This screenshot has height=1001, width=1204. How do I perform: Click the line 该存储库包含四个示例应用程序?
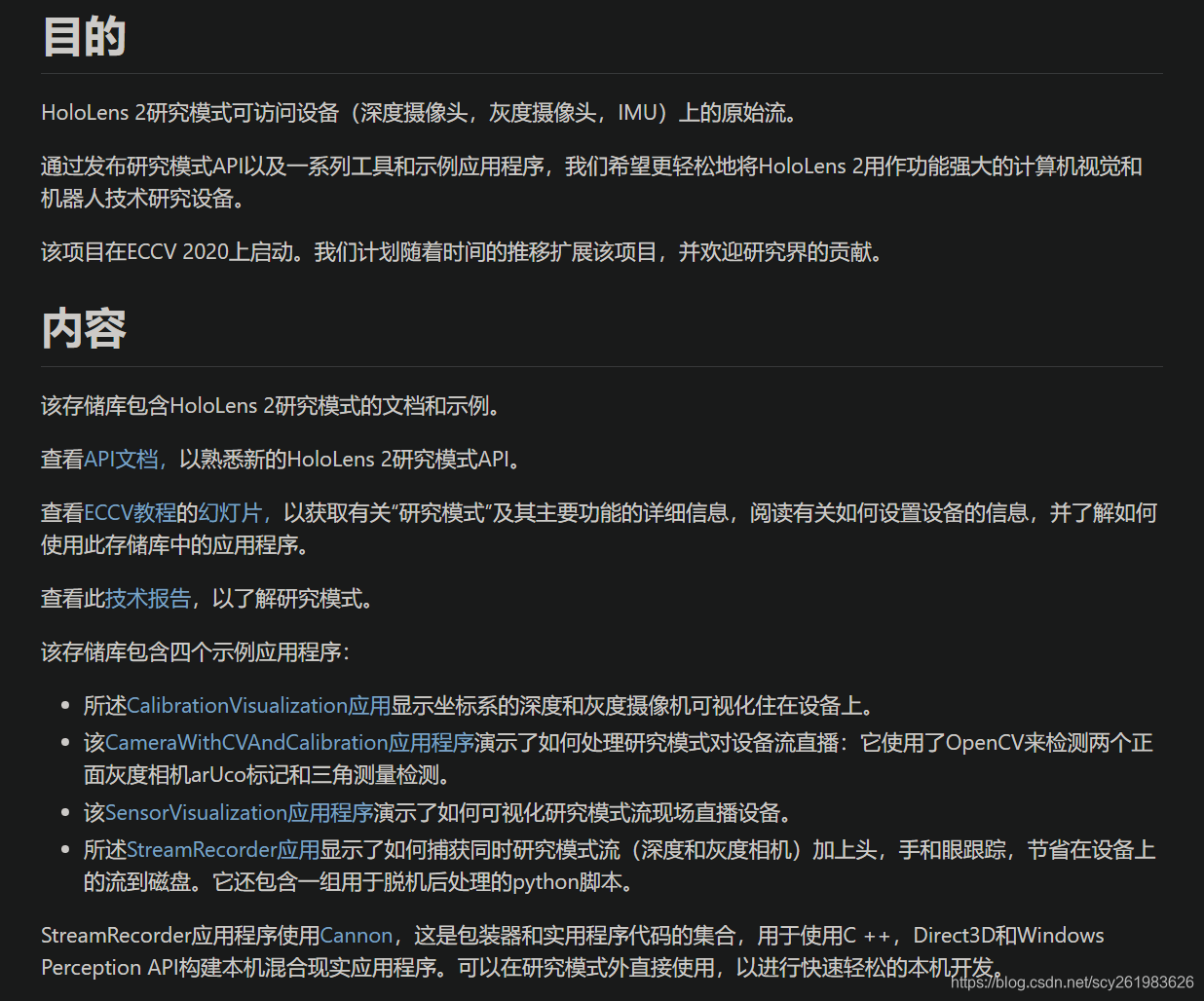196,651
